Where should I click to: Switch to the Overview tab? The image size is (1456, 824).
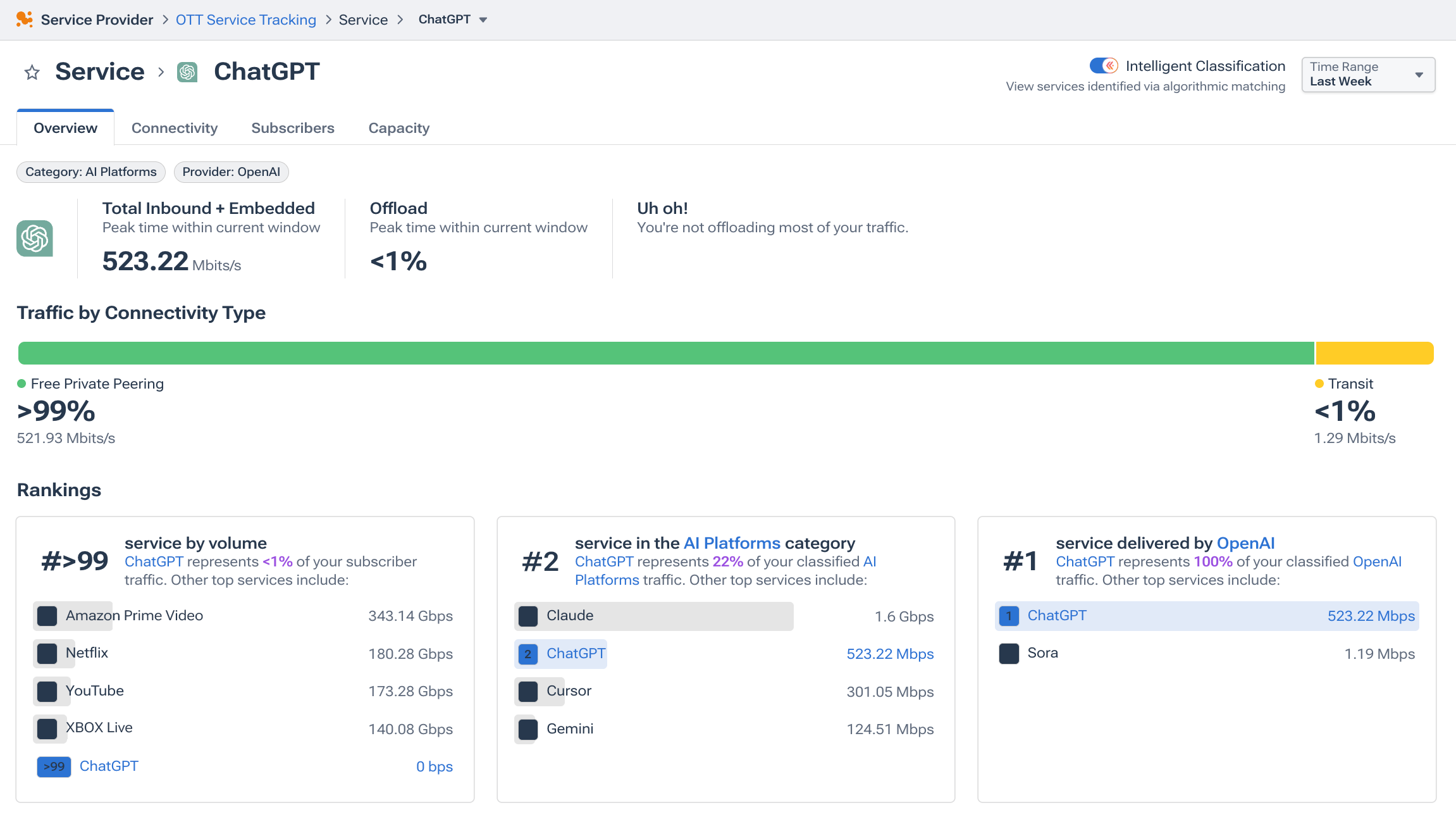point(65,128)
